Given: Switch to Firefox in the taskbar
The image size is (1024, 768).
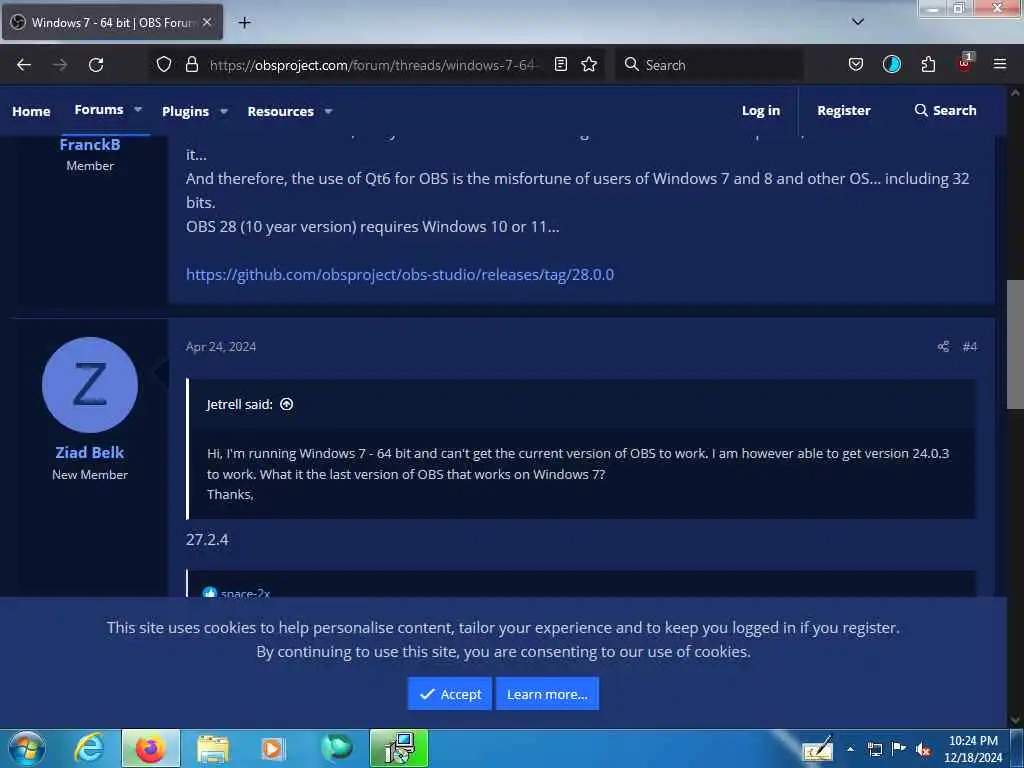Looking at the screenshot, I should click(x=150, y=748).
